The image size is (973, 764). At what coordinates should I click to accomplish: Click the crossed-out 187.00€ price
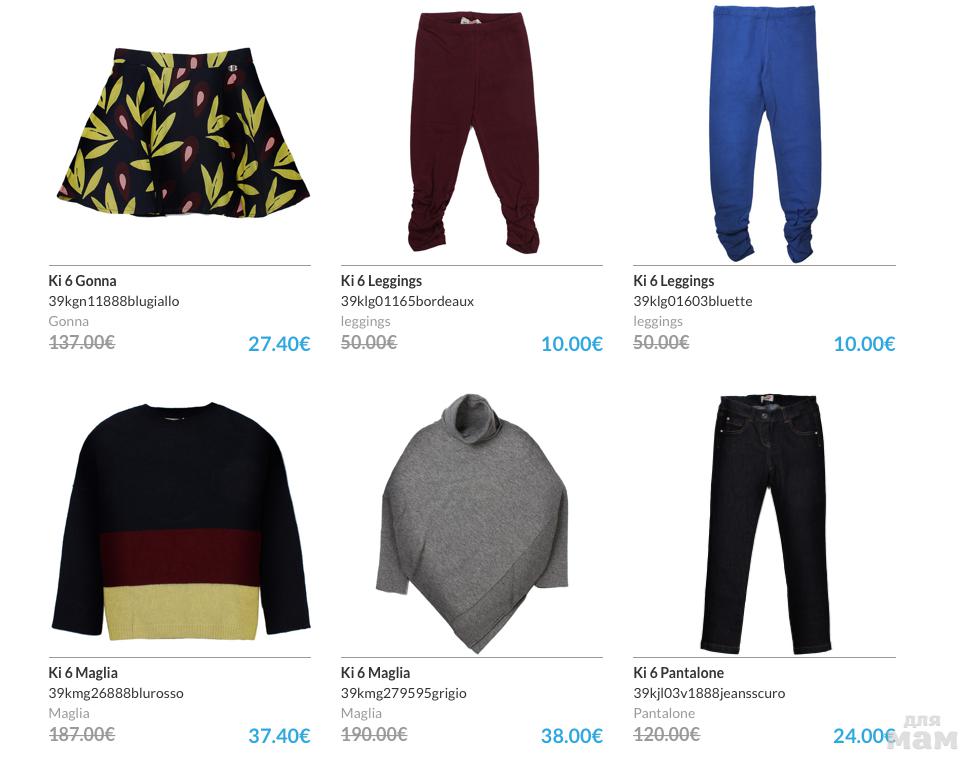[x=82, y=735]
